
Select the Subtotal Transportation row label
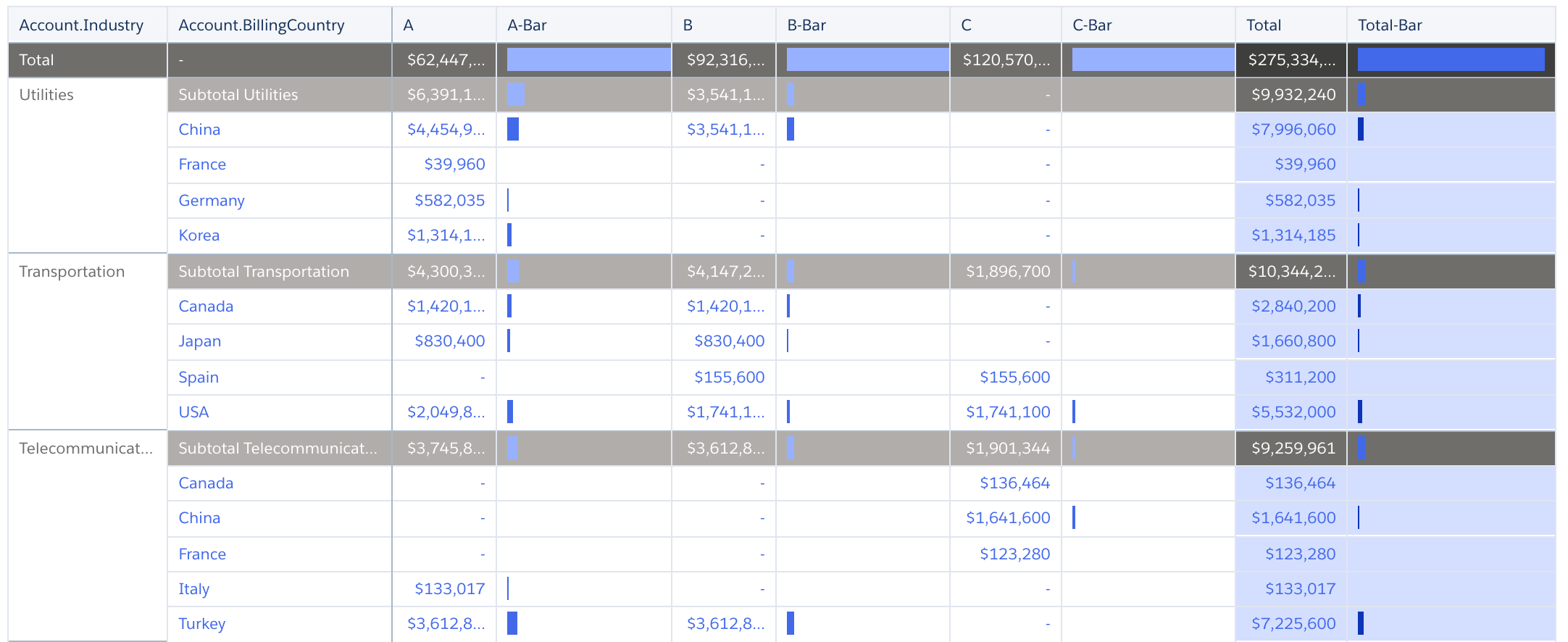[264, 272]
